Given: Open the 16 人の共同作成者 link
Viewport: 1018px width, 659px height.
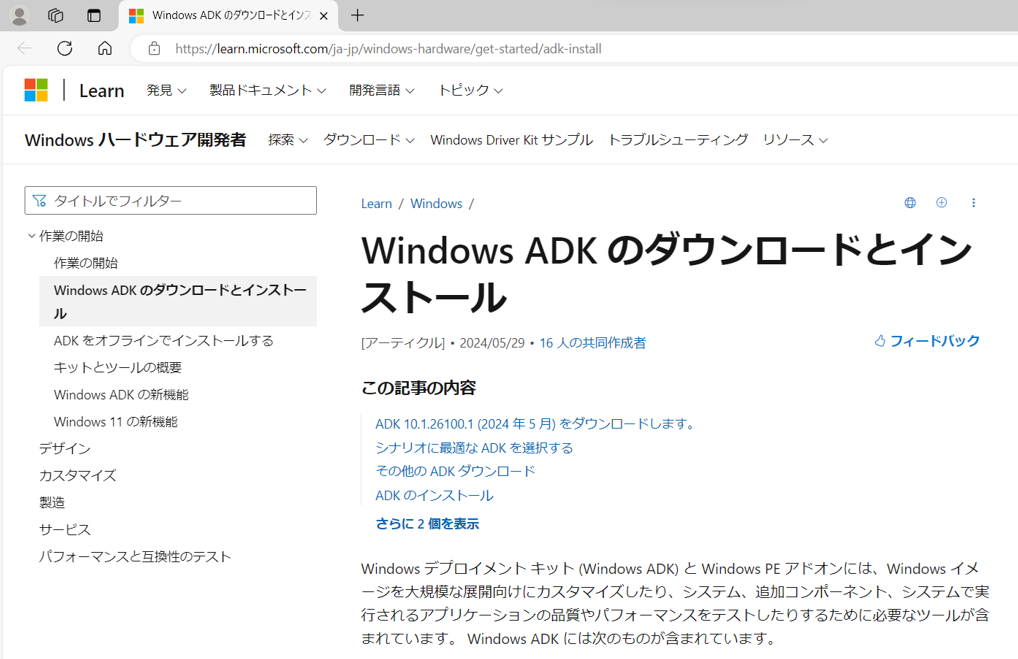Looking at the screenshot, I should [x=592, y=343].
